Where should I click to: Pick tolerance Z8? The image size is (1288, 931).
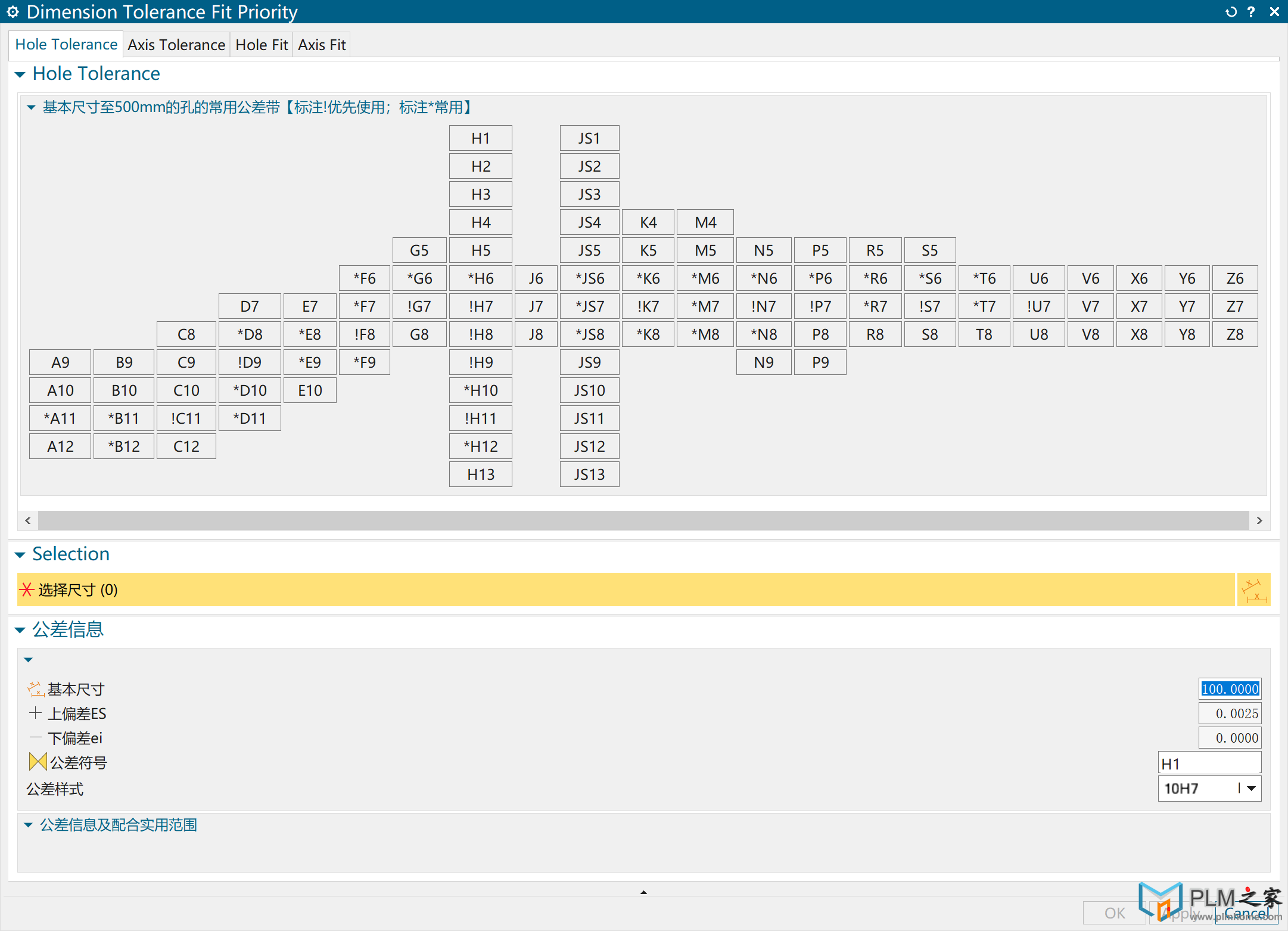pos(1234,334)
